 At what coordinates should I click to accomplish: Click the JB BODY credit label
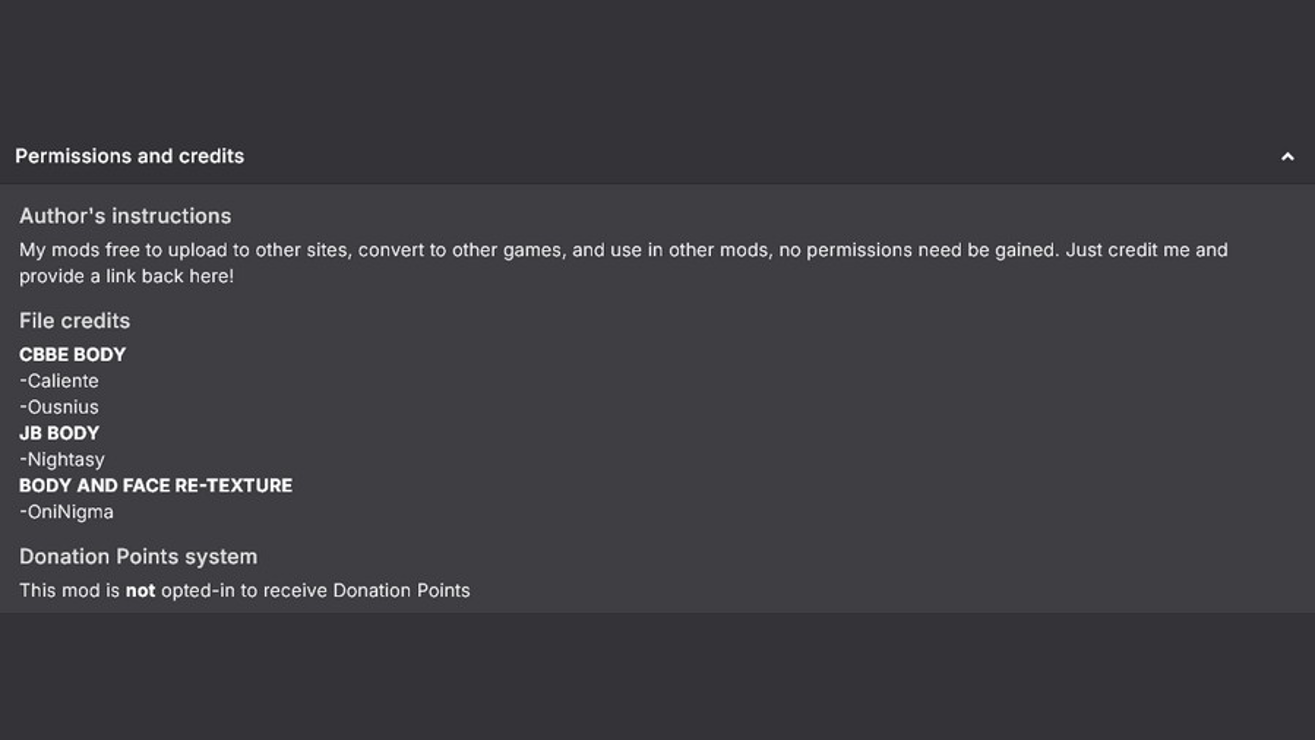(59, 433)
